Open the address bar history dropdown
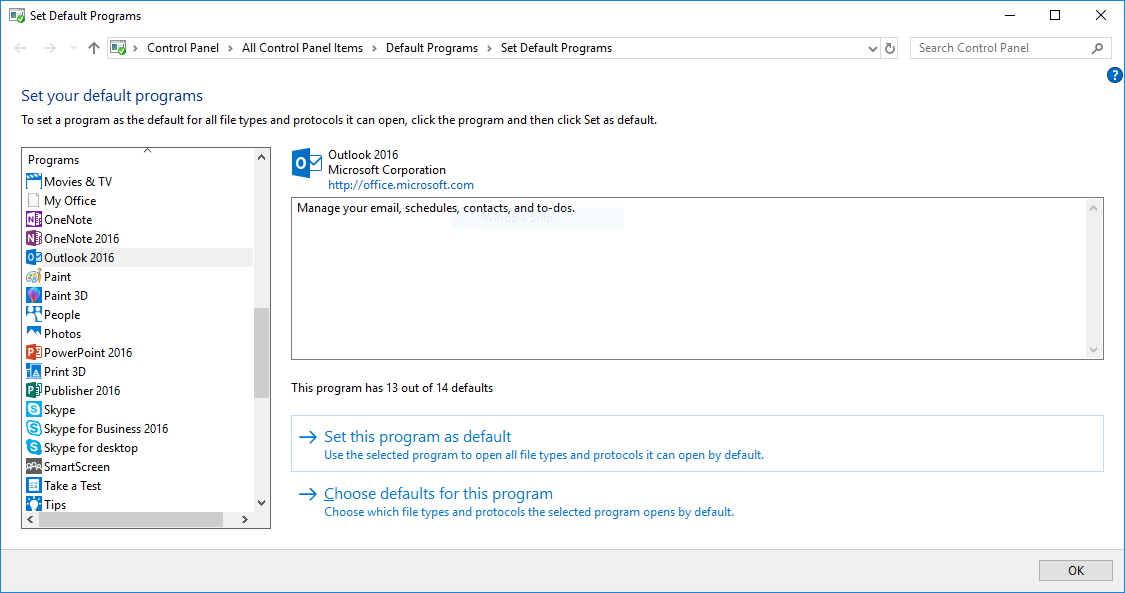The width and height of the screenshot is (1125, 593). click(x=872, y=48)
